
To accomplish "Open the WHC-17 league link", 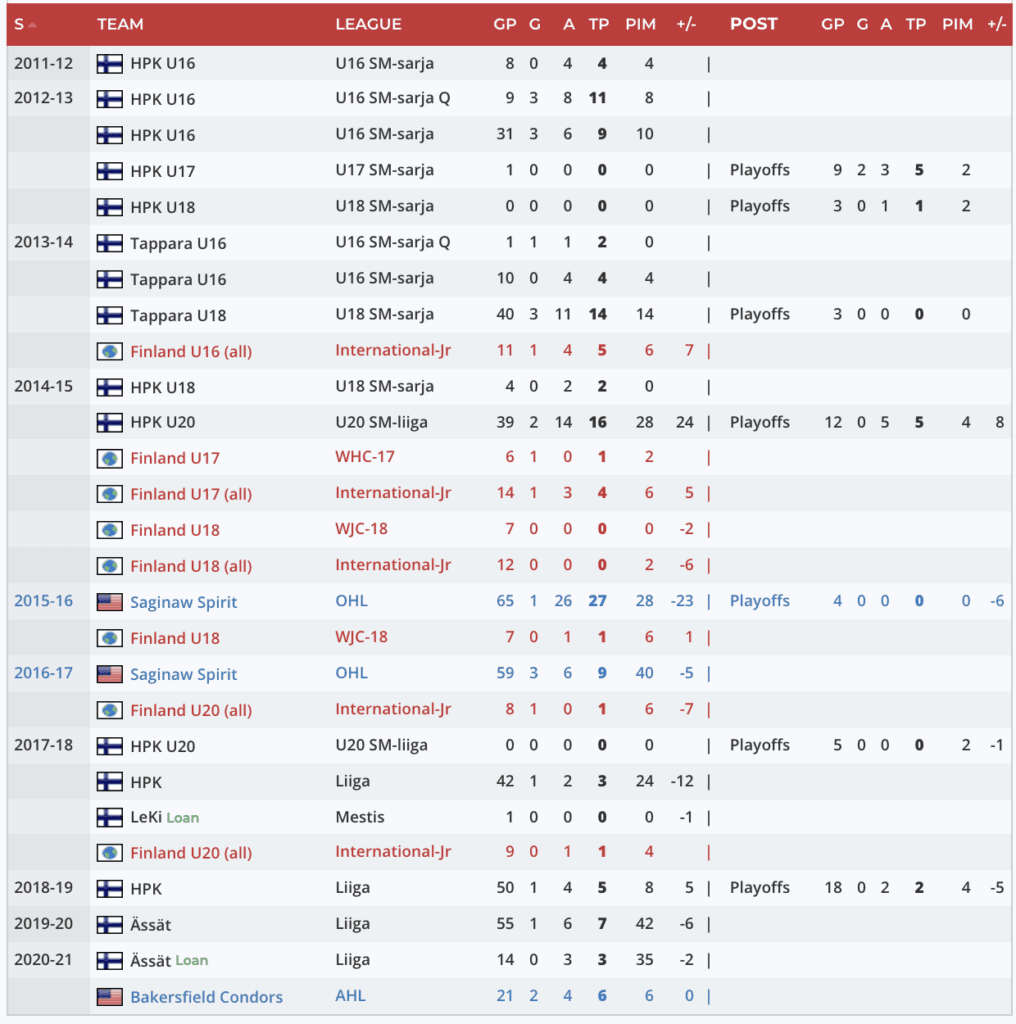I will pyautogui.click(x=365, y=457).
